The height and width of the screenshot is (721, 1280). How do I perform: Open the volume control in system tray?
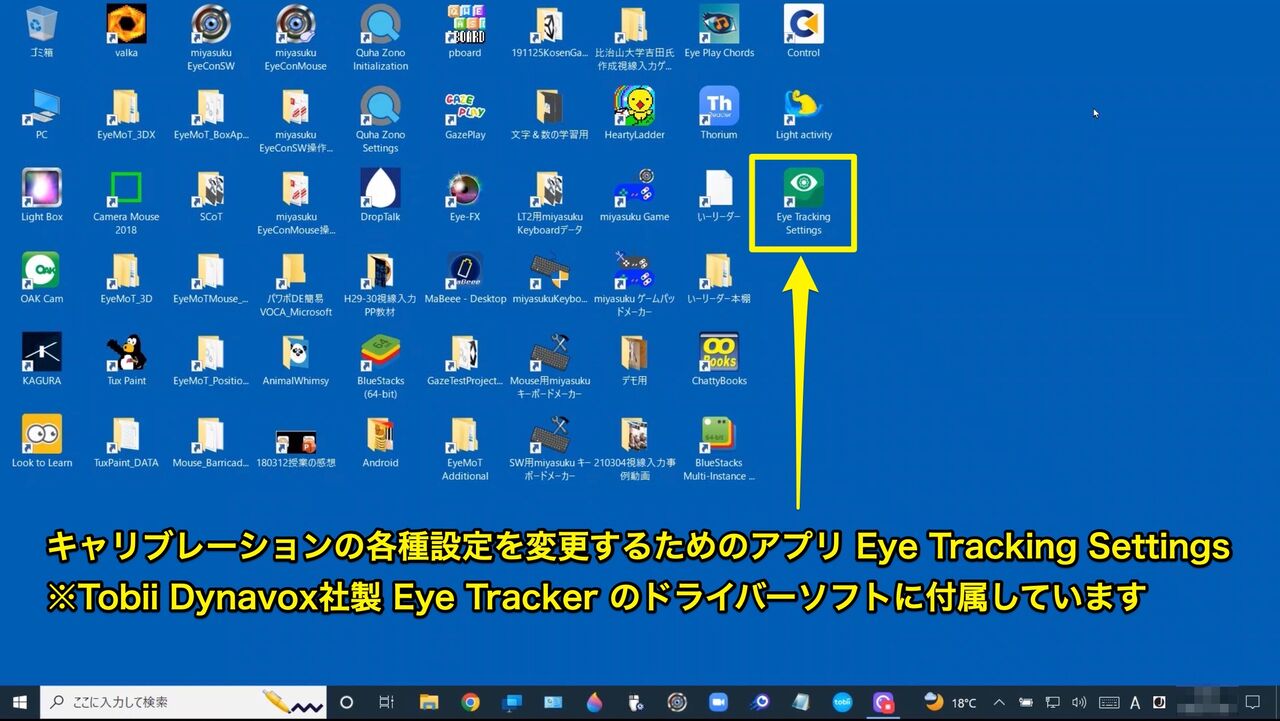click(x=1079, y=702)
